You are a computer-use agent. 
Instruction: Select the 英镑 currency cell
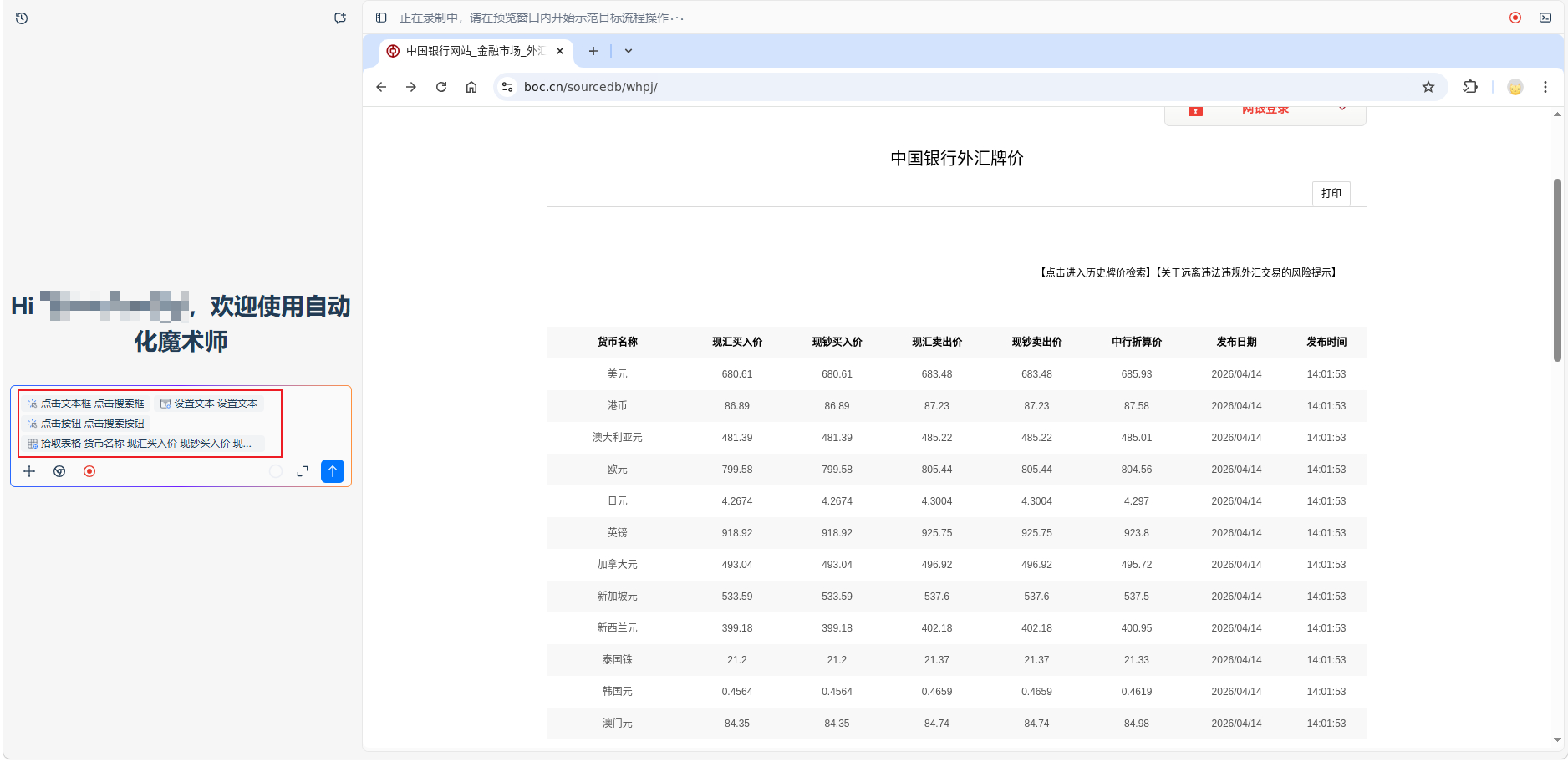coord(618,533)
